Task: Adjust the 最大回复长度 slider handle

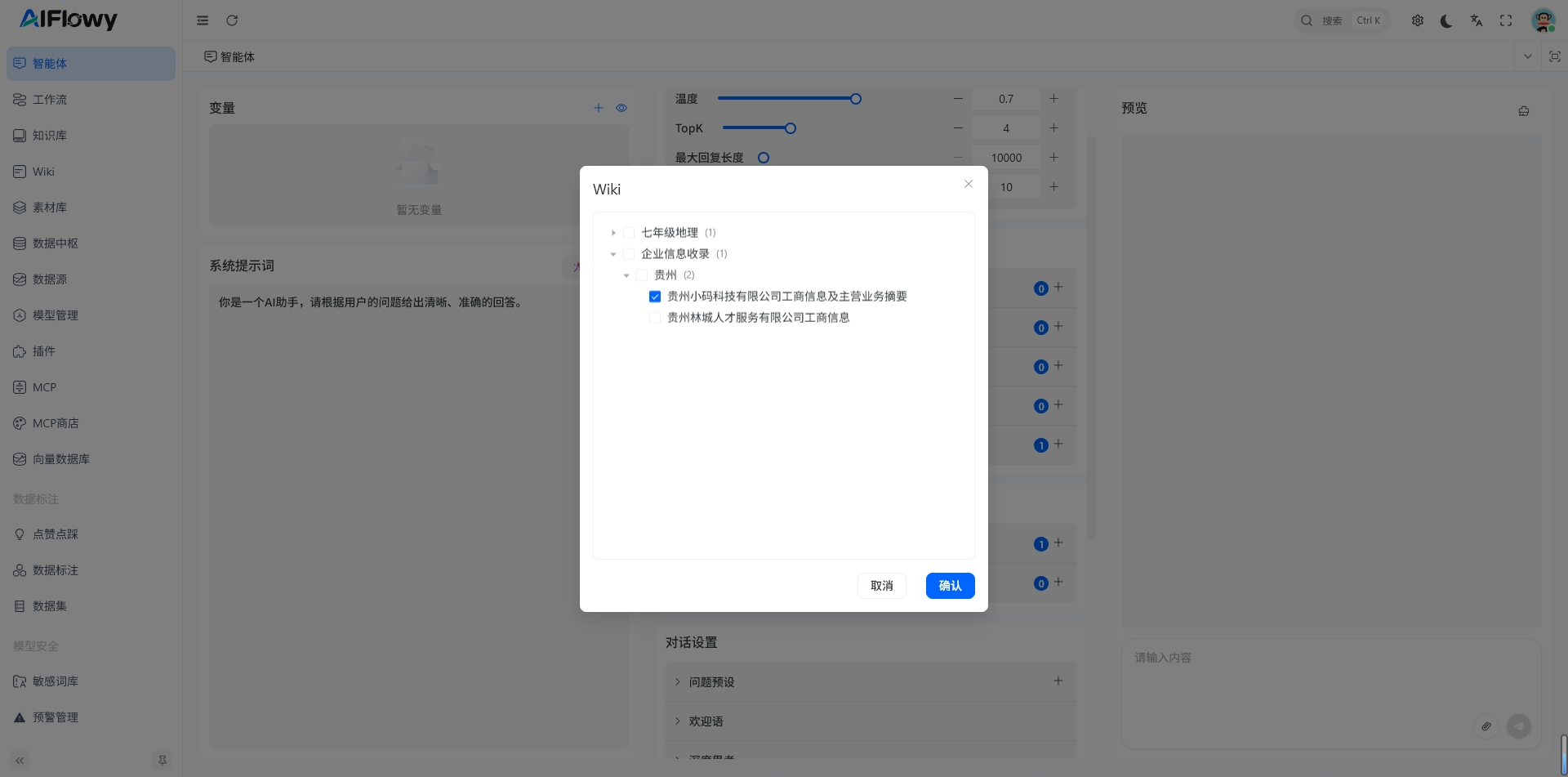Action: click(x=764, y=158)
